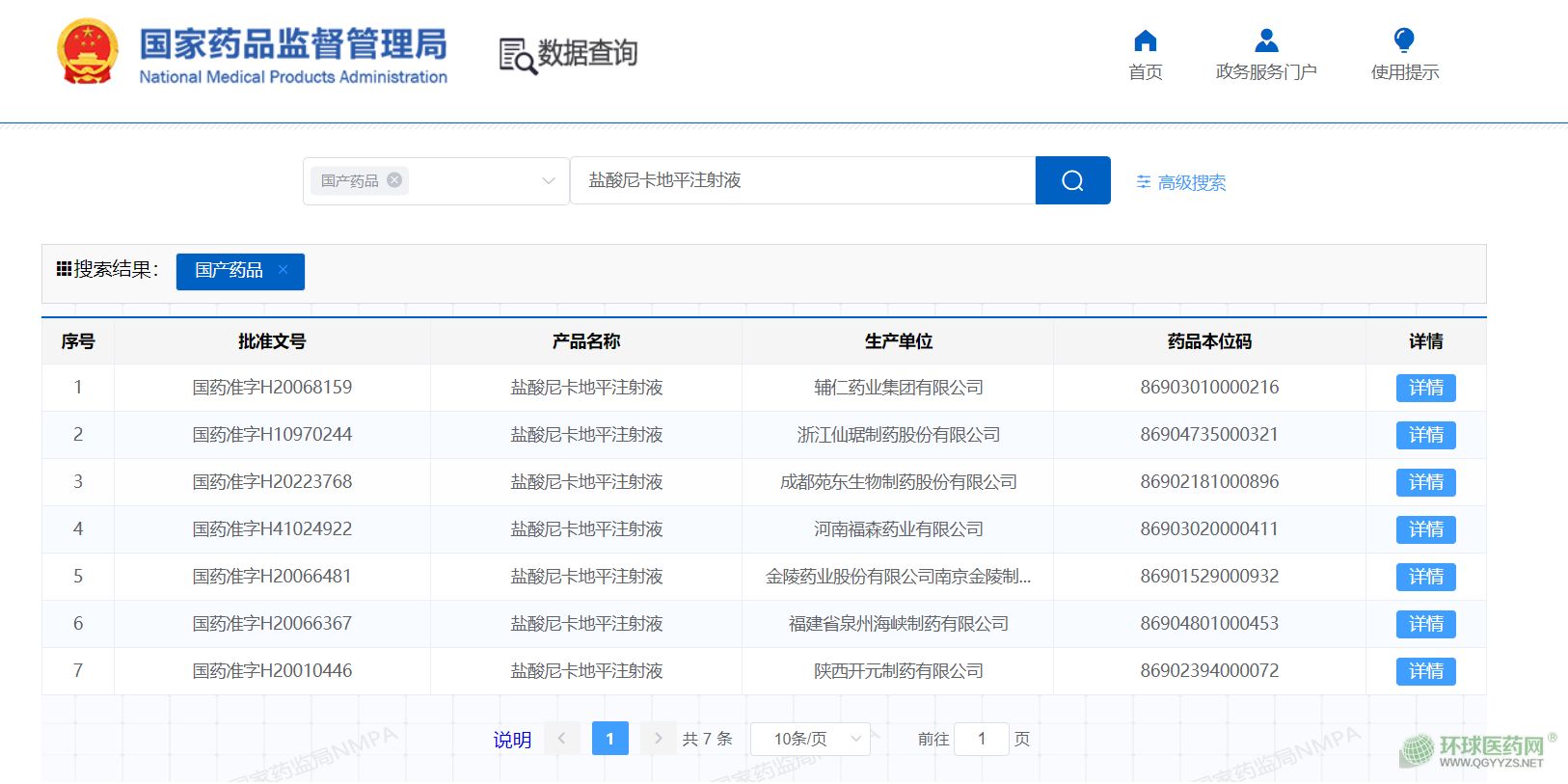Open 高级搜索 advanced search
Image resolution: width=1568 pixels, height=784 pixels.
click(x=1181, y=182)
